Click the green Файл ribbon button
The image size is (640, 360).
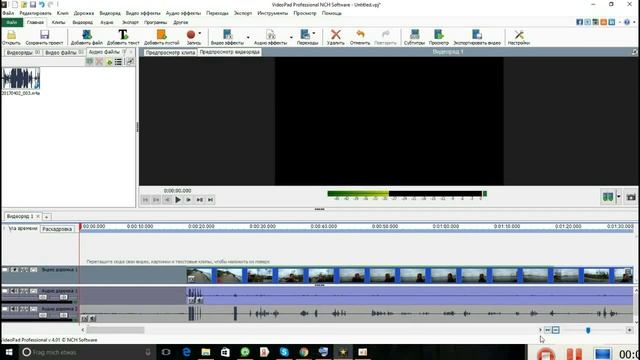pyautogui.click(x=12, y=22)
